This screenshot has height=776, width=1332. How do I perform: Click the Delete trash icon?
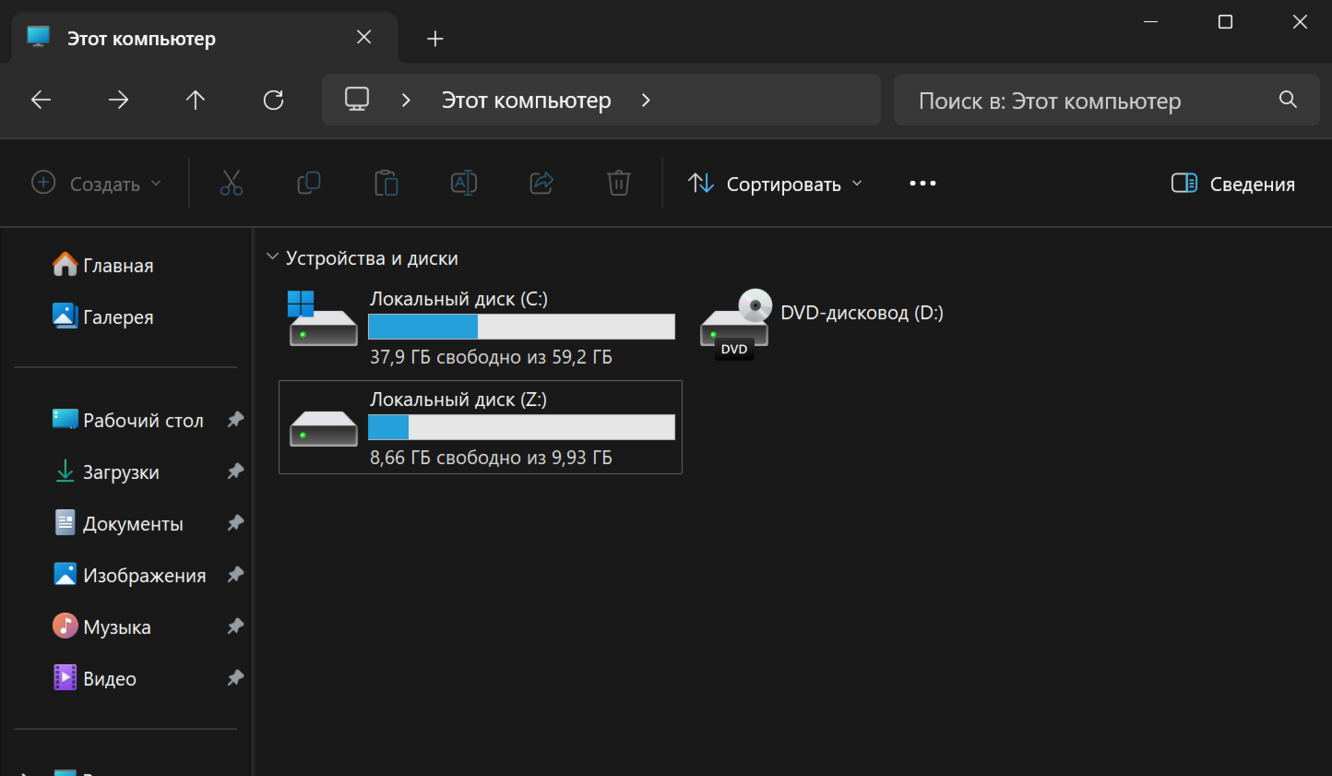point(619,183)
